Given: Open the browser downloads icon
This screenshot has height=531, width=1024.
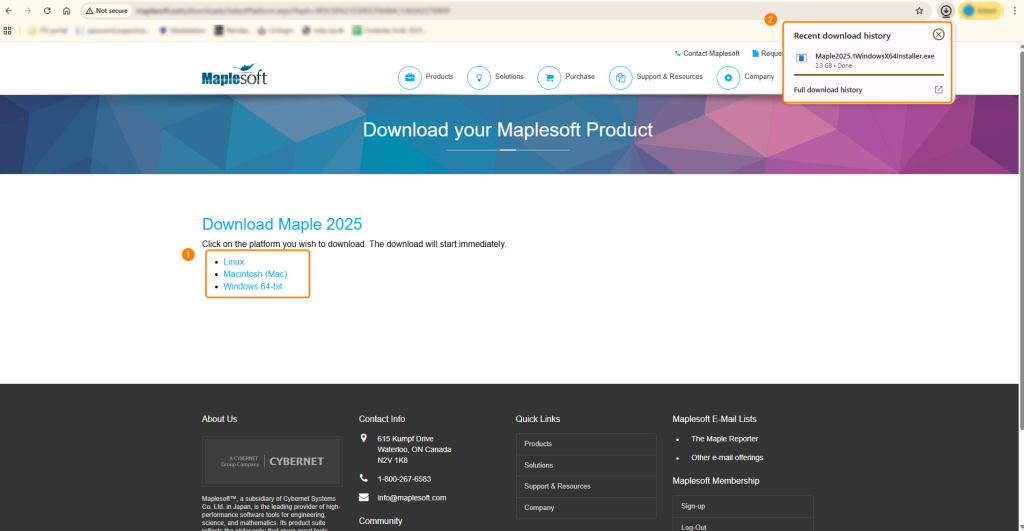Looking at the screenshot, I should point(946,10).
